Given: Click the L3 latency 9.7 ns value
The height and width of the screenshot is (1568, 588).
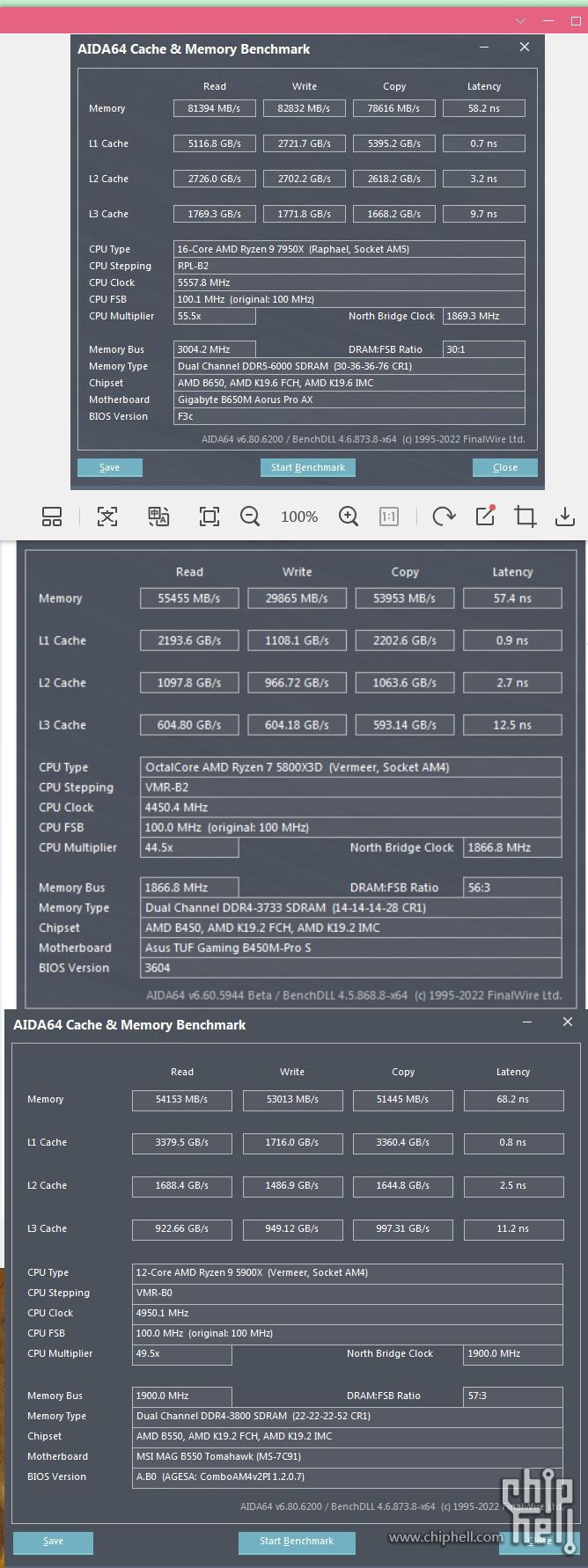Looking at the screenshot, I should pyautogui.click(x=484, y=214).
